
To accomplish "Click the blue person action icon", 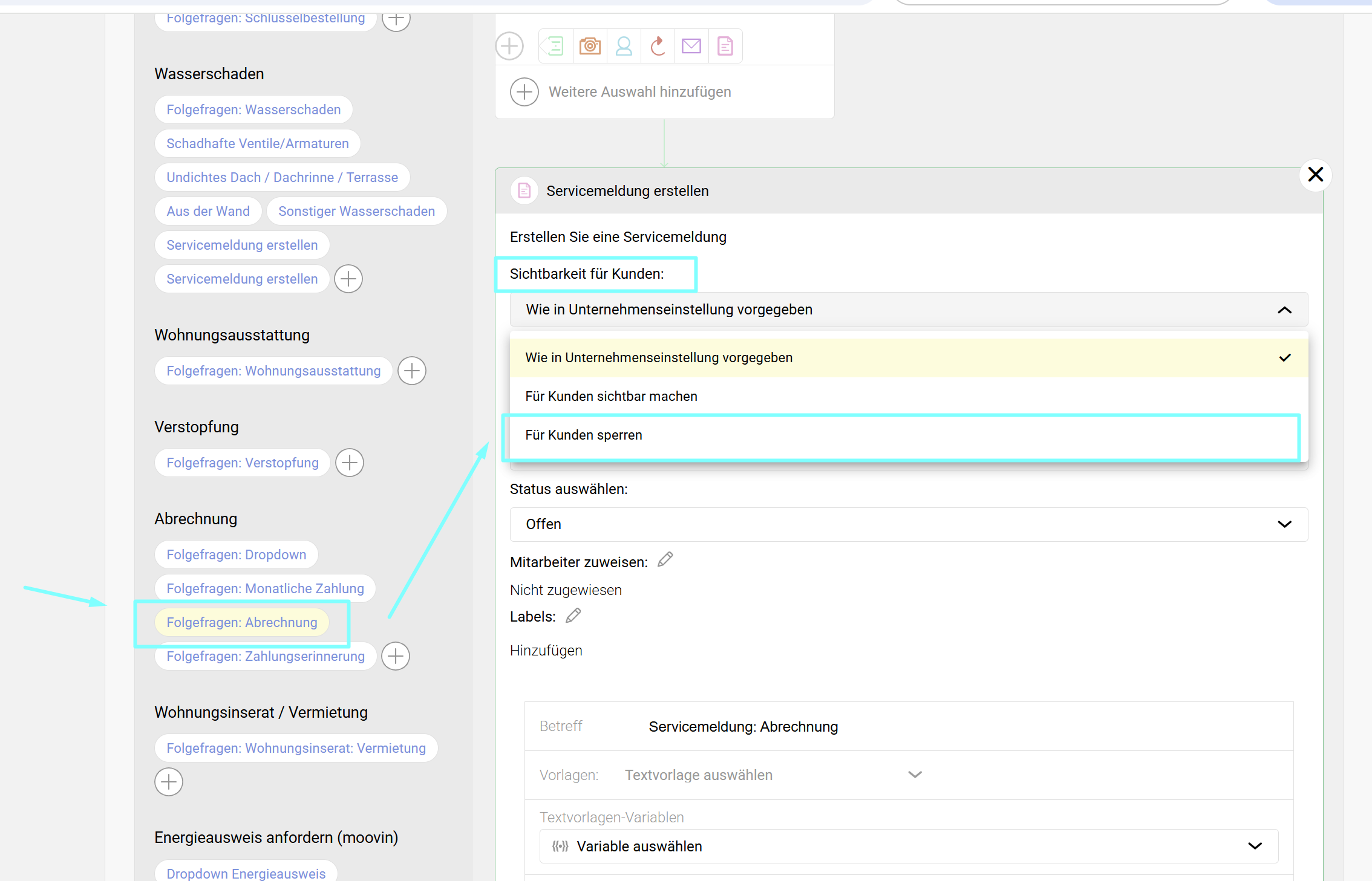I will point(624,46).
